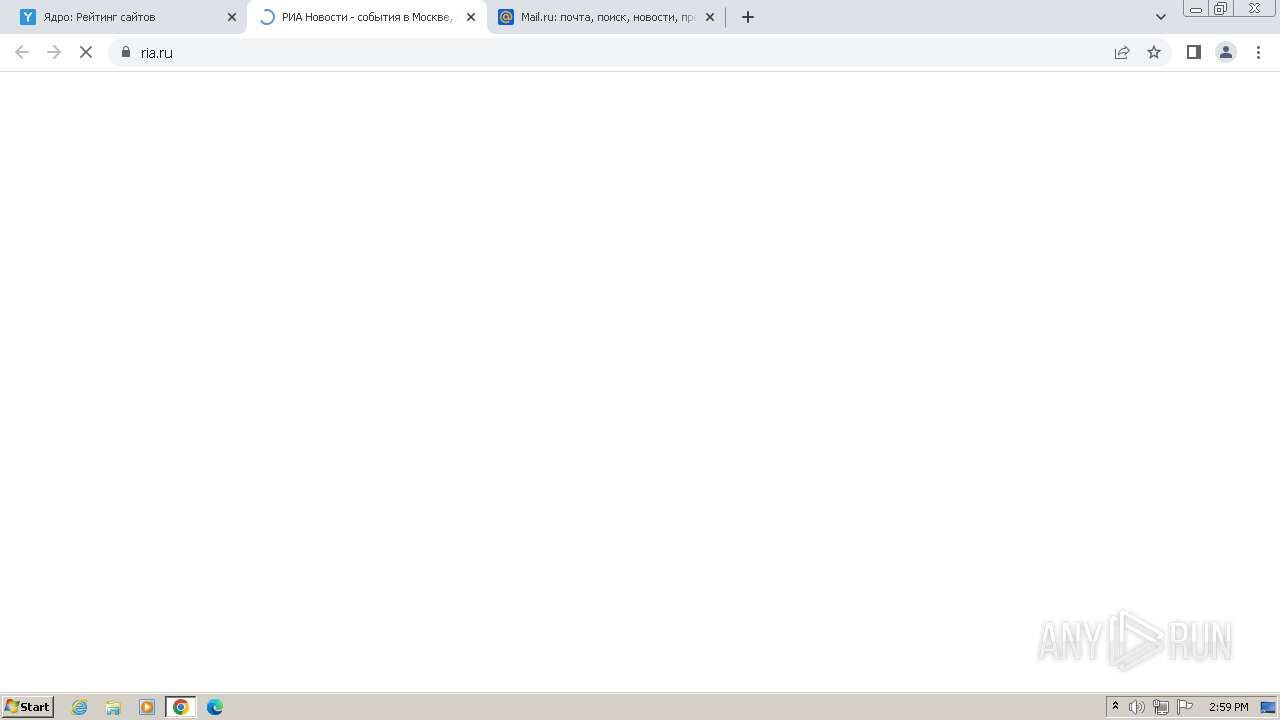Click the show desktop tray icon
This screenshot has height=720, width=1280.
[x=1268, y=707]
